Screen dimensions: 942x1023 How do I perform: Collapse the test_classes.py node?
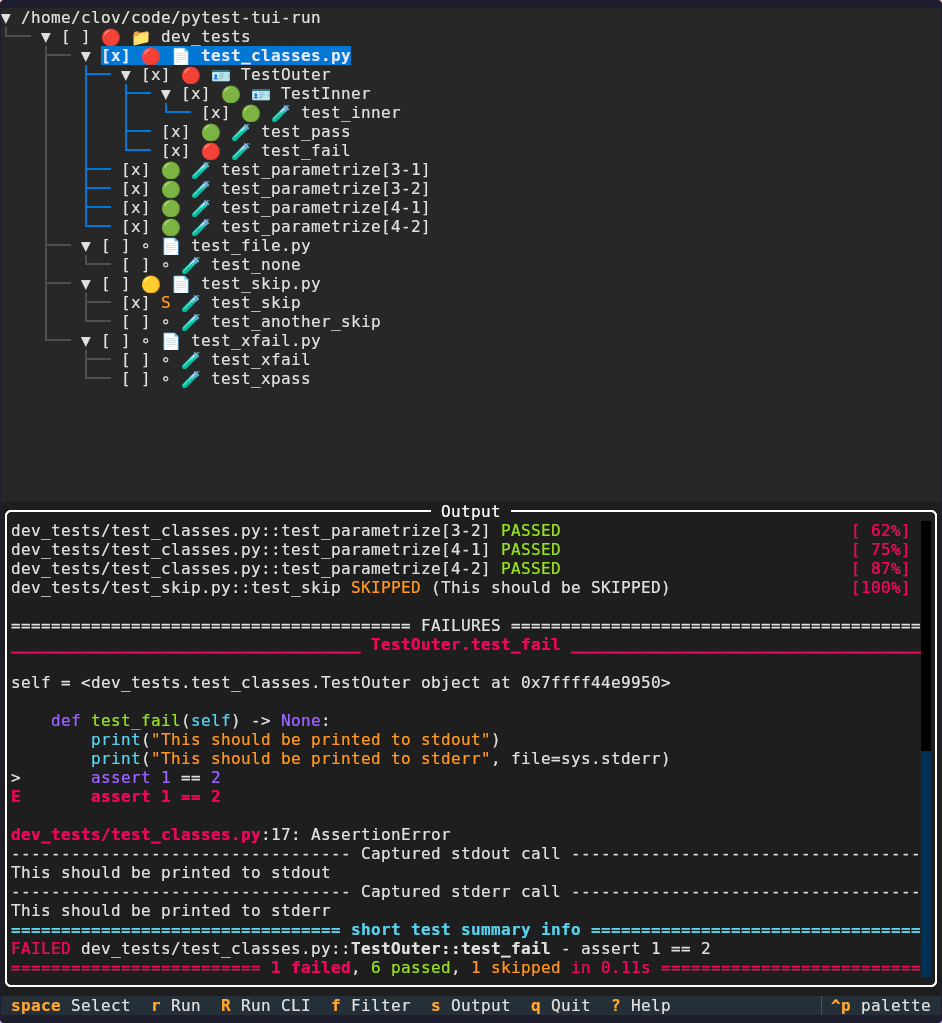click(85, 57)
